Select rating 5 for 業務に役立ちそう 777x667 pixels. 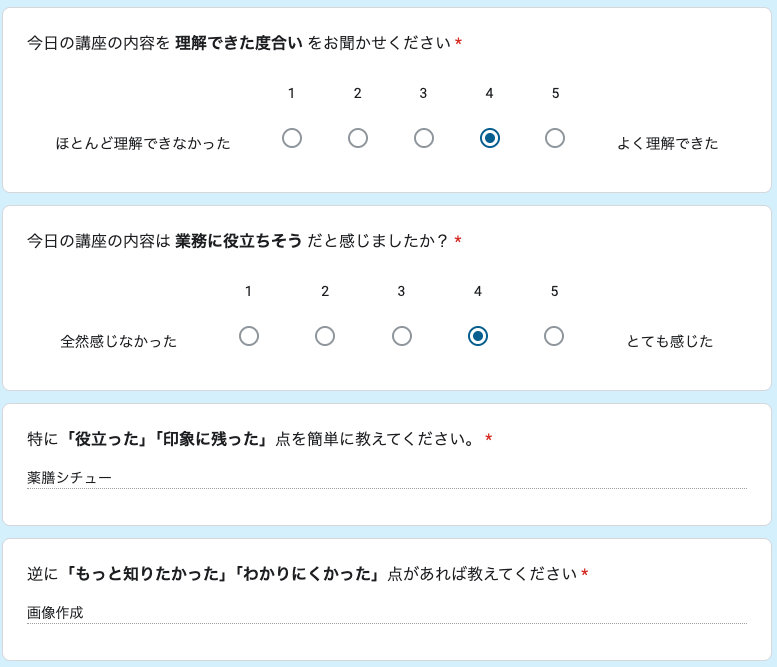click(x=554, y=336)
